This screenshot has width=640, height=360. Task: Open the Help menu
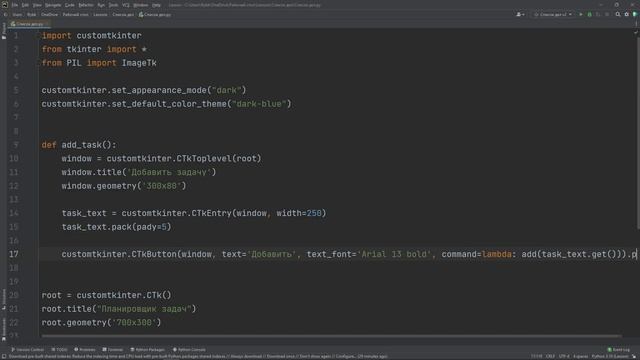coord(156,5)
